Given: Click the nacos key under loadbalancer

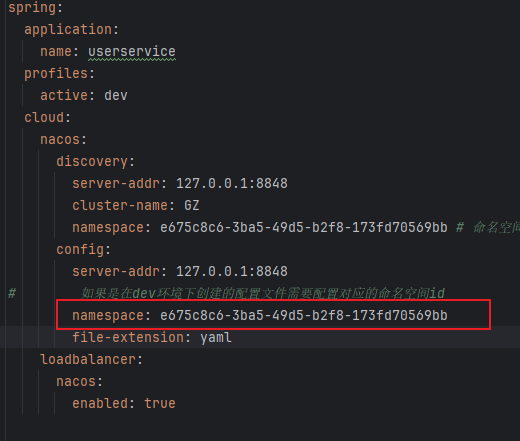Looking at the screenshot, I should point(76,381).
